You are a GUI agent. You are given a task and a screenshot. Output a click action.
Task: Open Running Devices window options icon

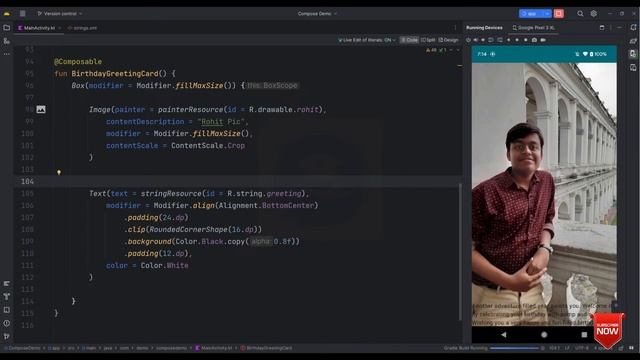click(x=611, y=28)
